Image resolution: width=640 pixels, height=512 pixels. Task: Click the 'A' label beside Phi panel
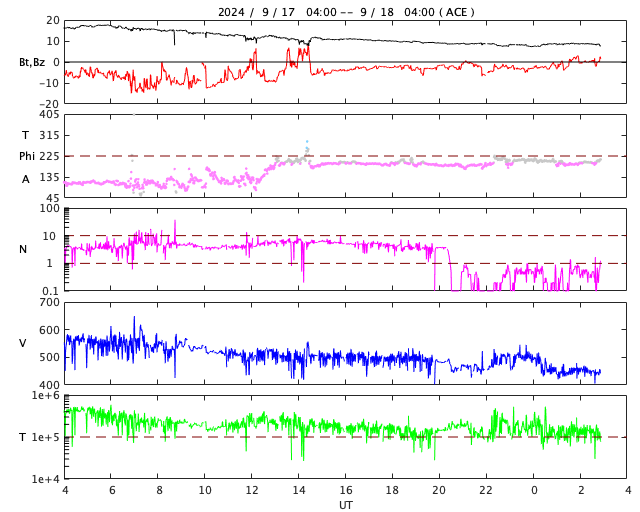click(26, 179)
